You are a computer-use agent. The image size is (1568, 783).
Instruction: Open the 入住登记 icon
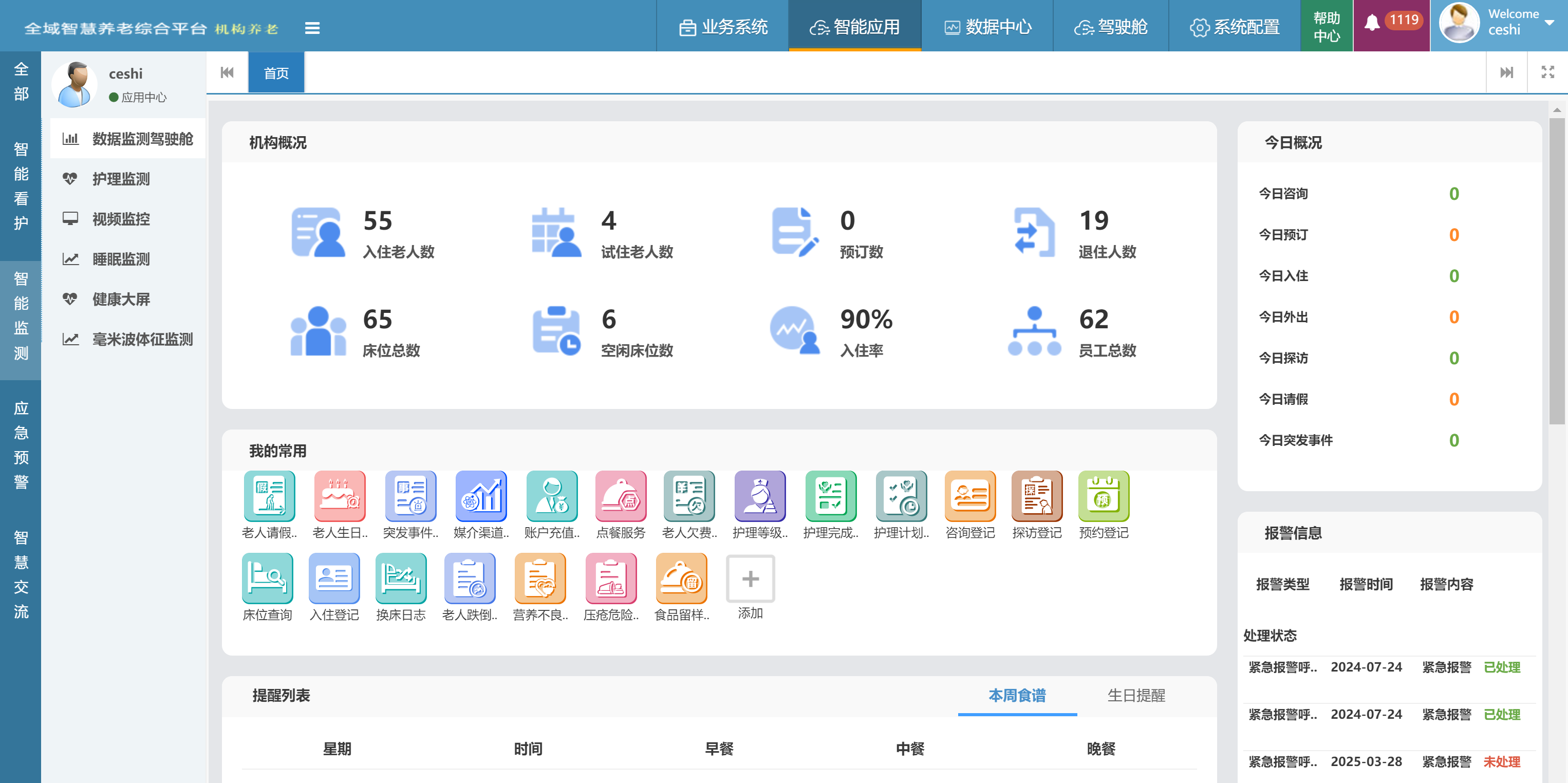click(334, 578)
